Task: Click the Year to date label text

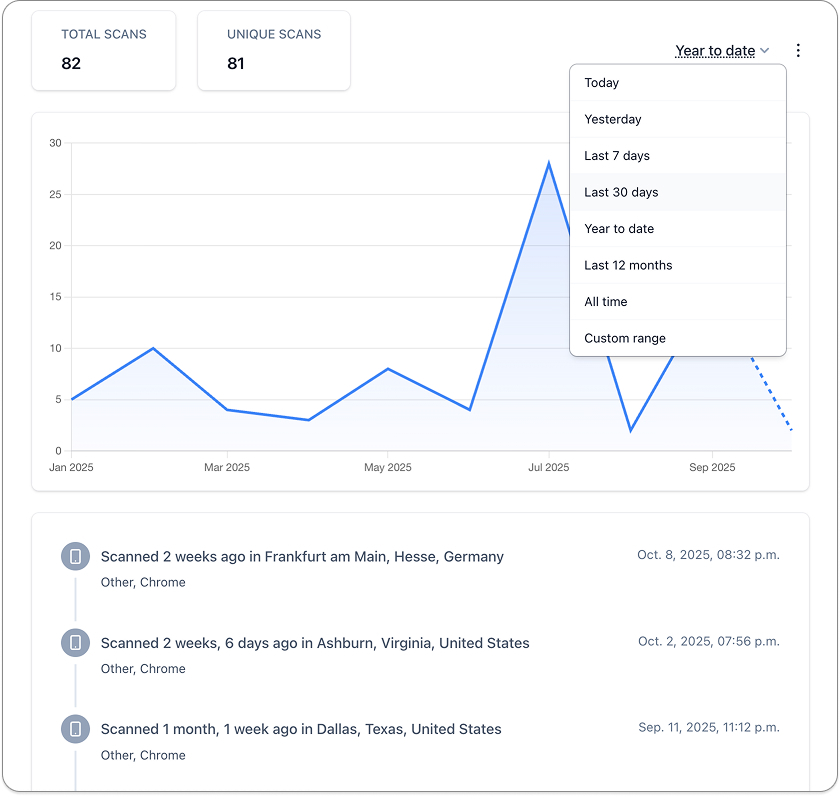Action: click(715, 50)
